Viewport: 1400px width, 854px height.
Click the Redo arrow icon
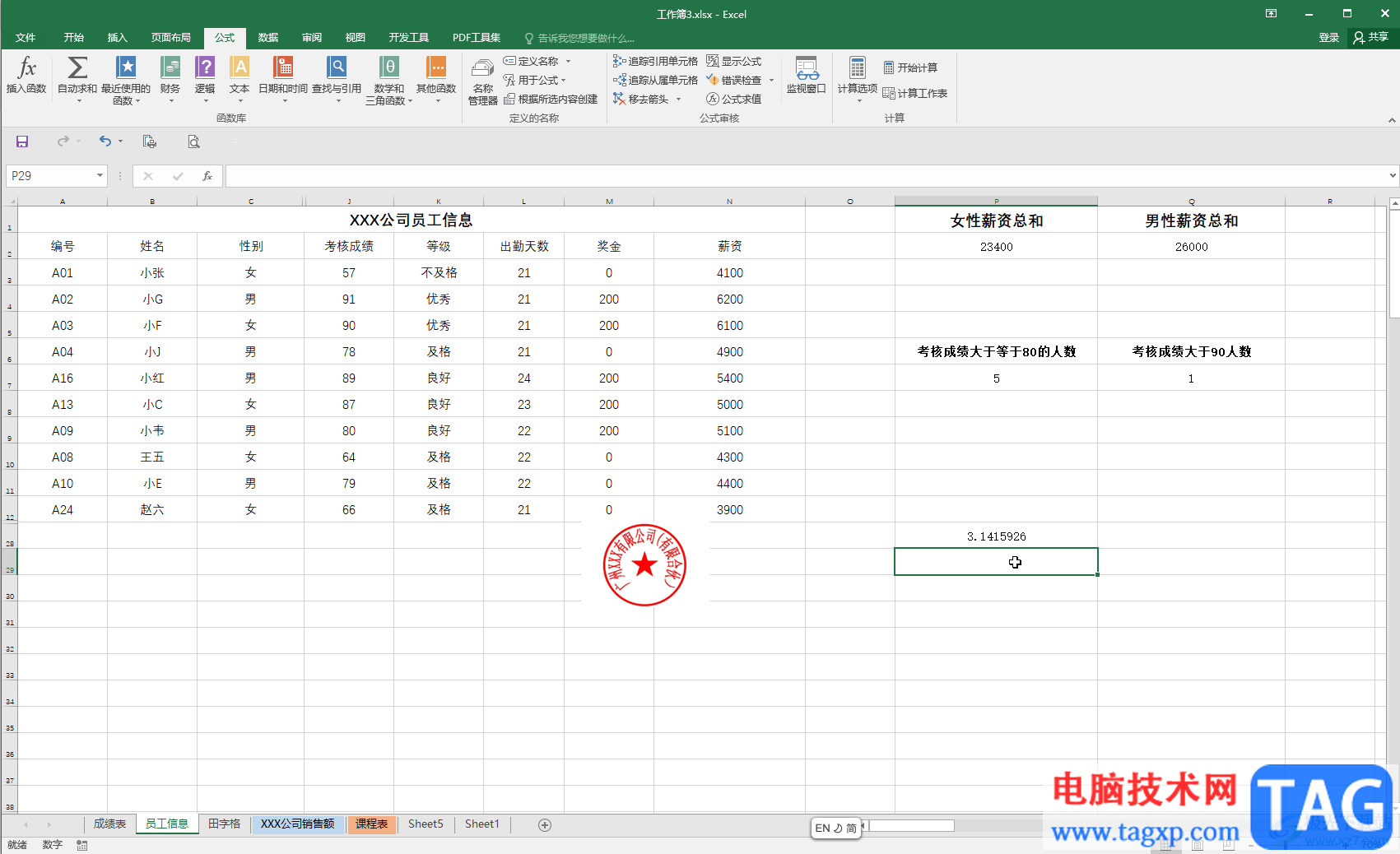pos(63,142)
